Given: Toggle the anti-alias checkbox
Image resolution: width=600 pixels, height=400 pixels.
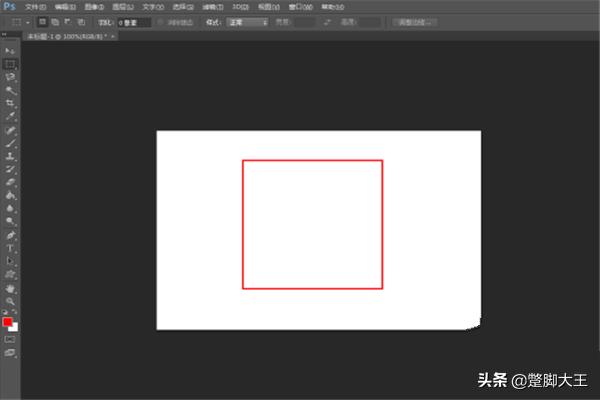Looking at the screenshot, I should click(160, 23).
